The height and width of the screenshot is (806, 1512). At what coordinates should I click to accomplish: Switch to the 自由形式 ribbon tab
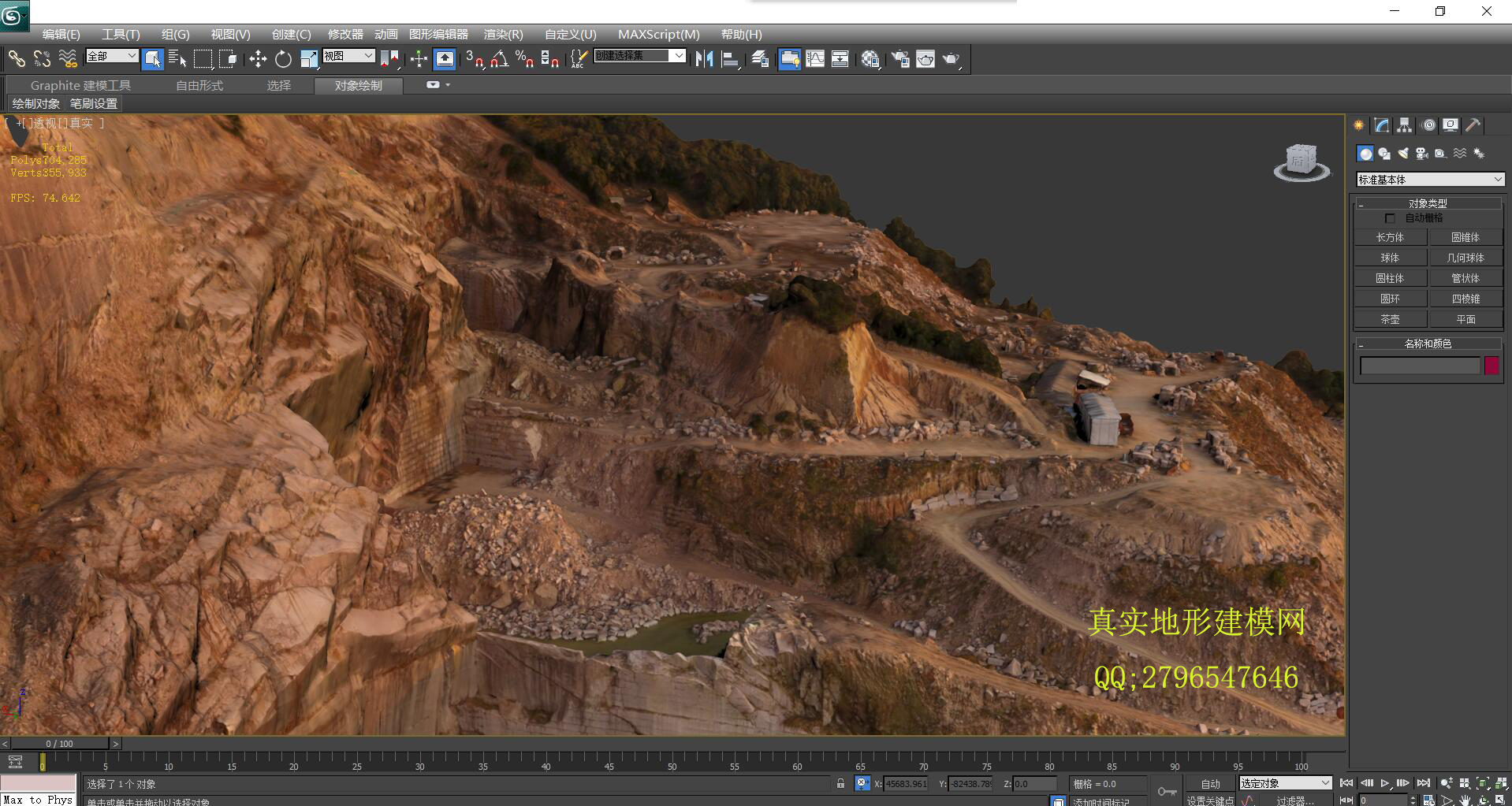199,85
